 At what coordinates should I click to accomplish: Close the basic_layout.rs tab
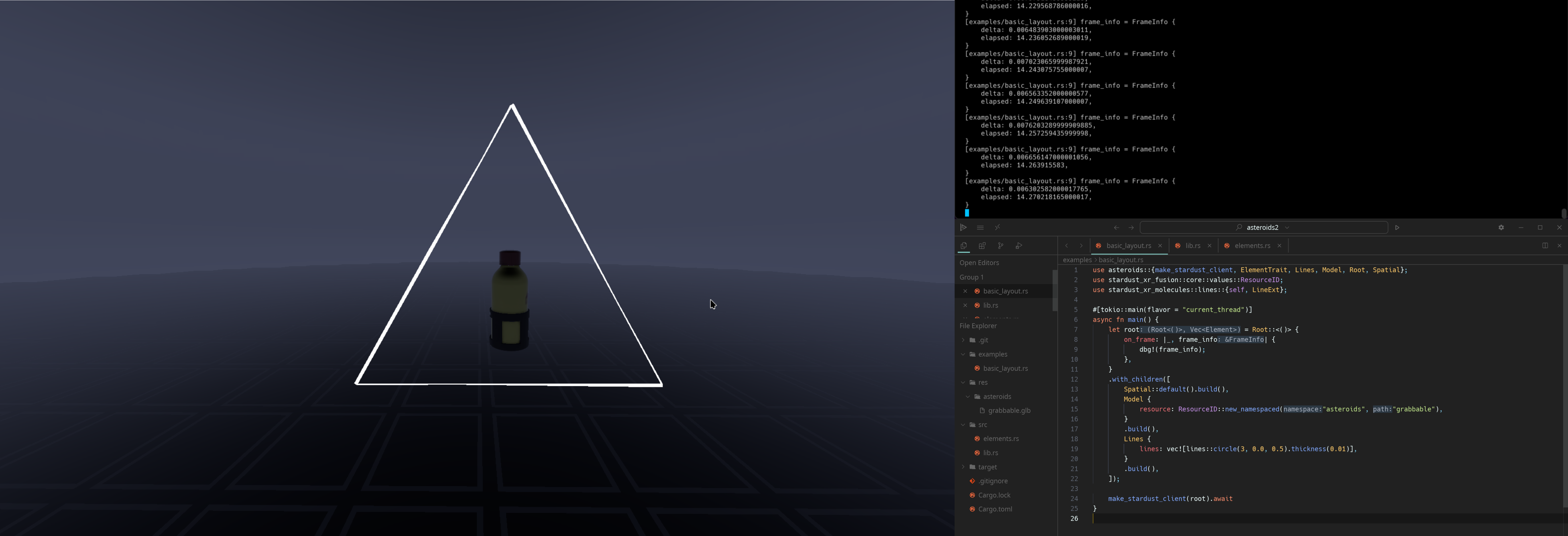tap(1160, 246)
